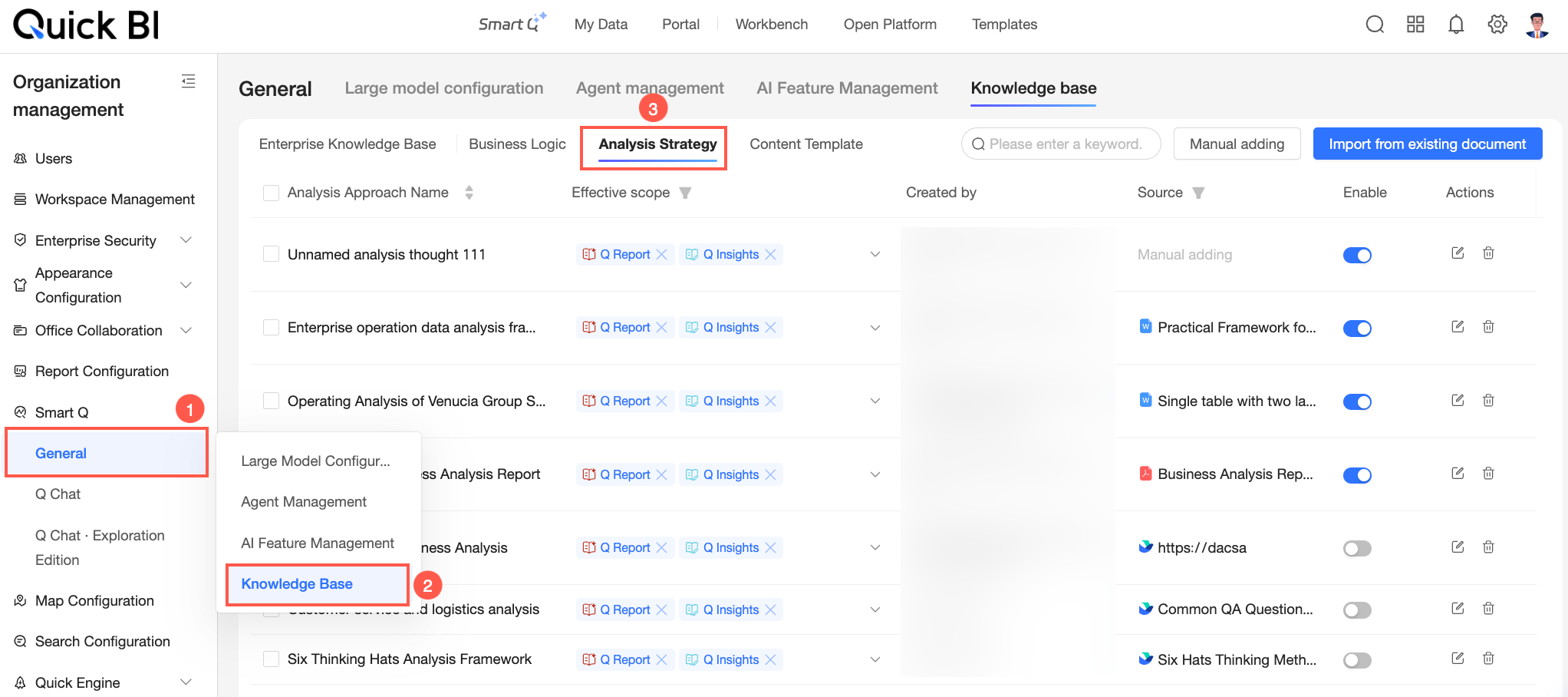The height and width of the screenshot is (697, 1568).
Task: Delete the Business Analysis Rep... source row
Action: pyautogui.click(x=1488, y=474)
